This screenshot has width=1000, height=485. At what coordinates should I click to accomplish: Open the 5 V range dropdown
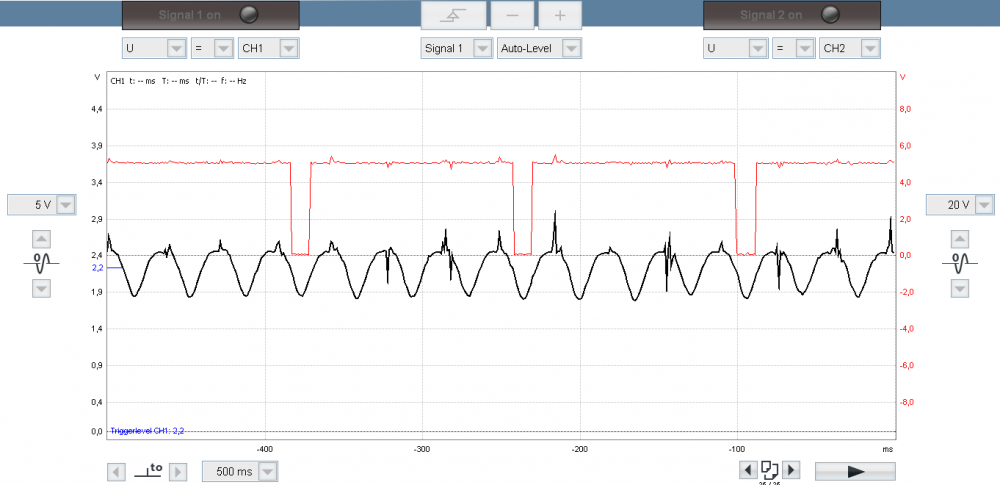point(65,205)
